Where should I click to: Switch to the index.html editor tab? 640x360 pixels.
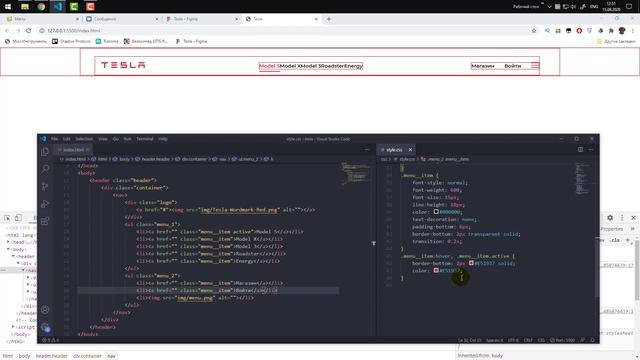pyautogui.click(x=73, y=150)
